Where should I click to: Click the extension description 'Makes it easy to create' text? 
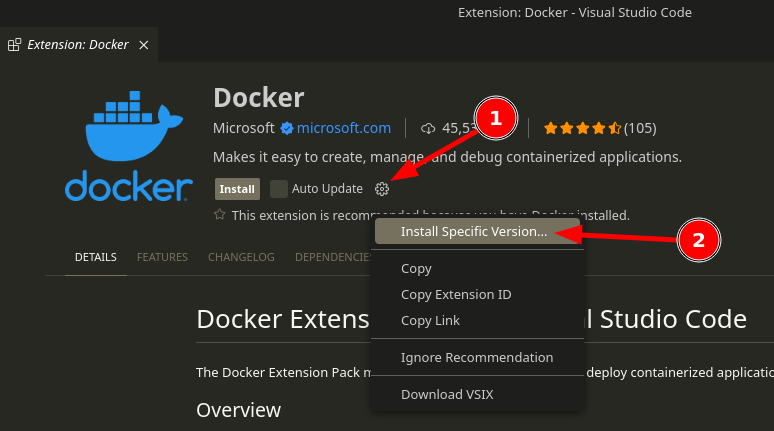click(x=447, y=157)
